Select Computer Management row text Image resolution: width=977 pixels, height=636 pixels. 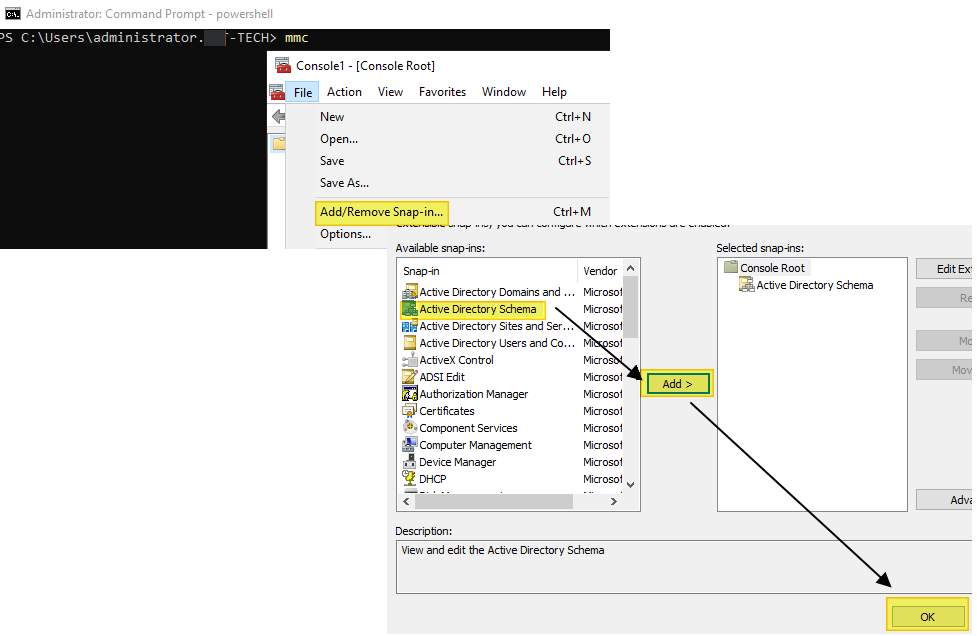(475, 445)
